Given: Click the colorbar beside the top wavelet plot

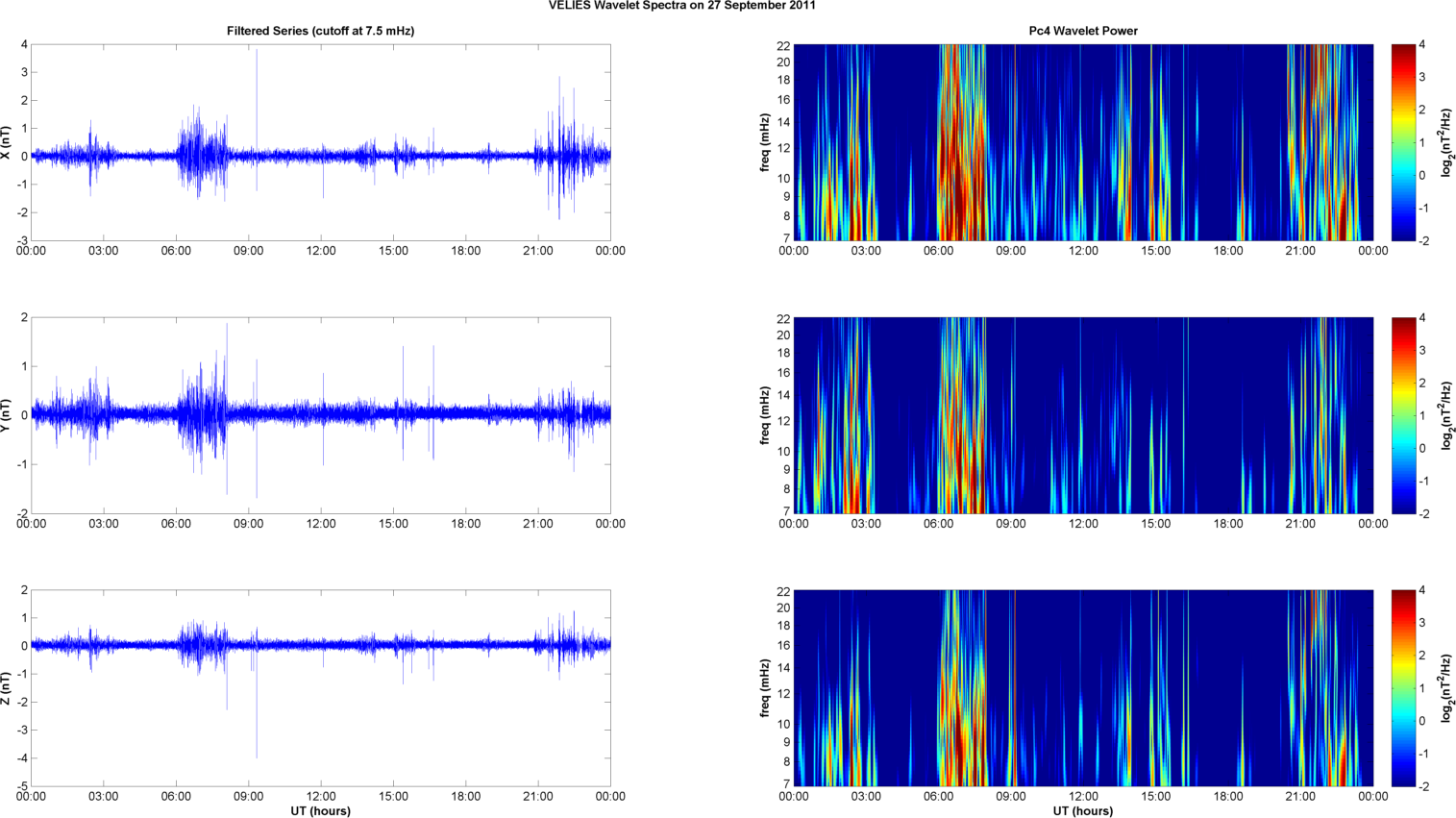Looking at the screenshot, I should point(1403,142).
